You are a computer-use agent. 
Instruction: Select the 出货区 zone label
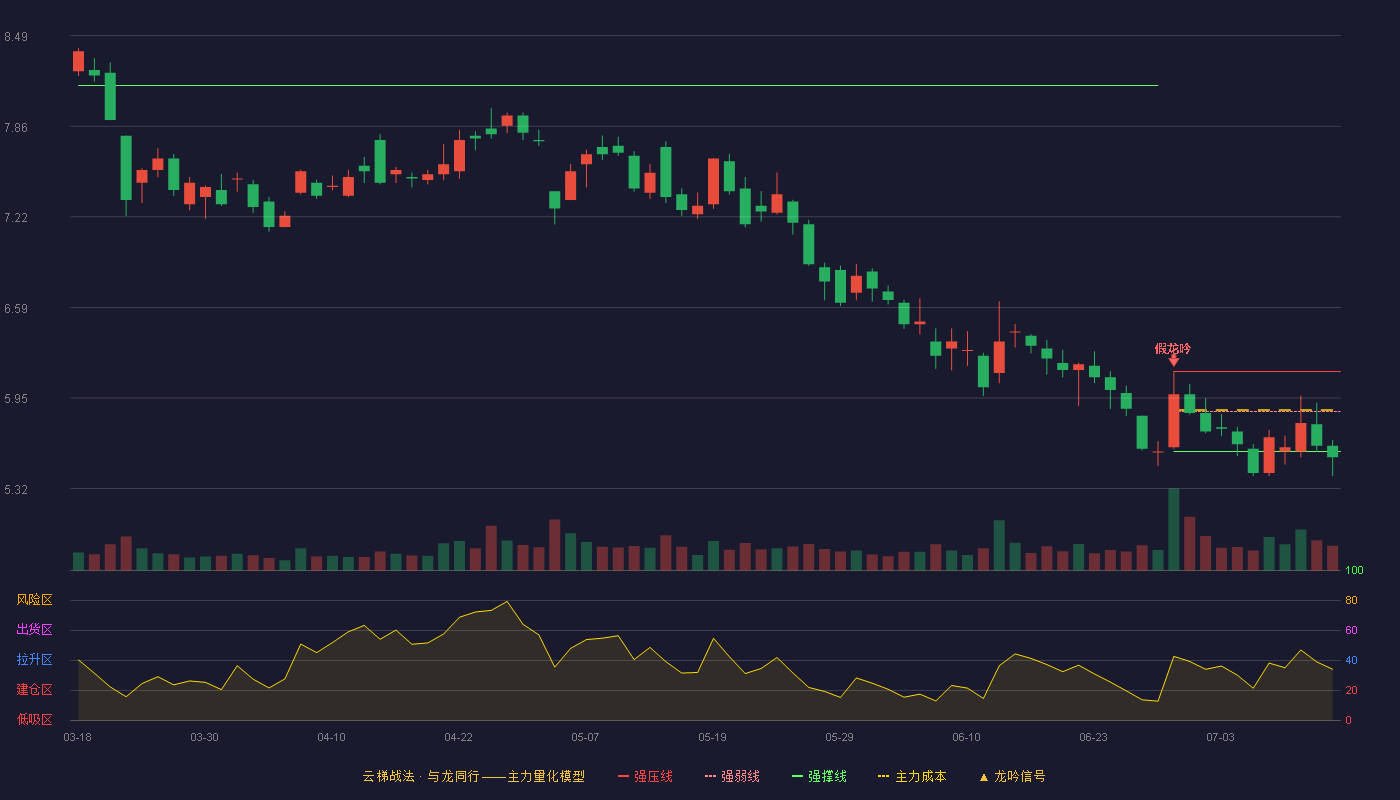point(34,630)
